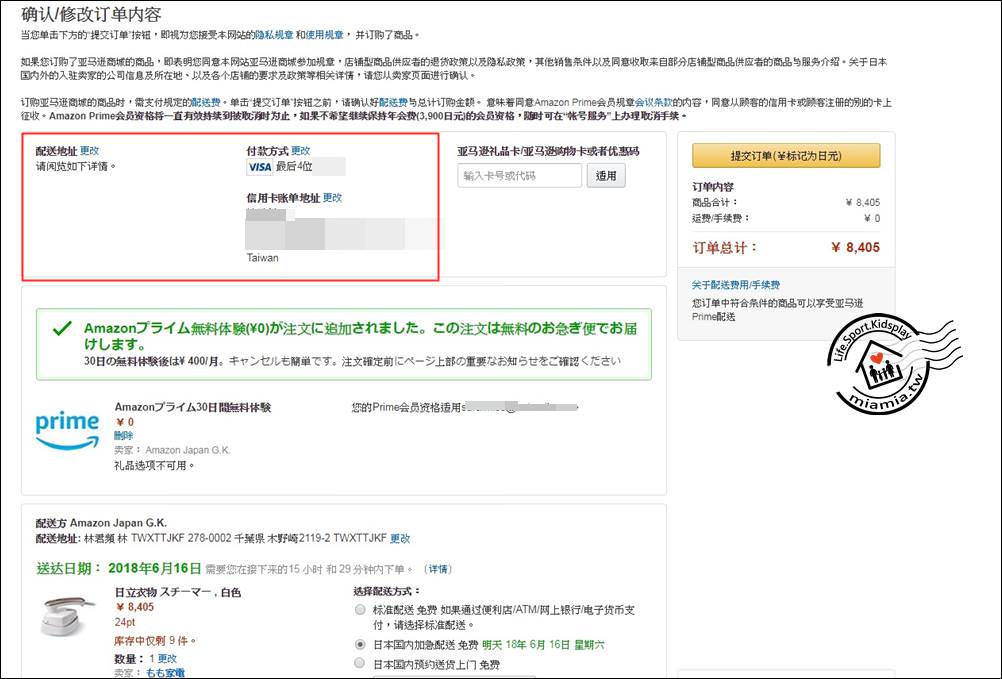Change the item quantity (数量 更改)
The height and width of the screenshot is (679, 1002).
[x=167, y=659]
